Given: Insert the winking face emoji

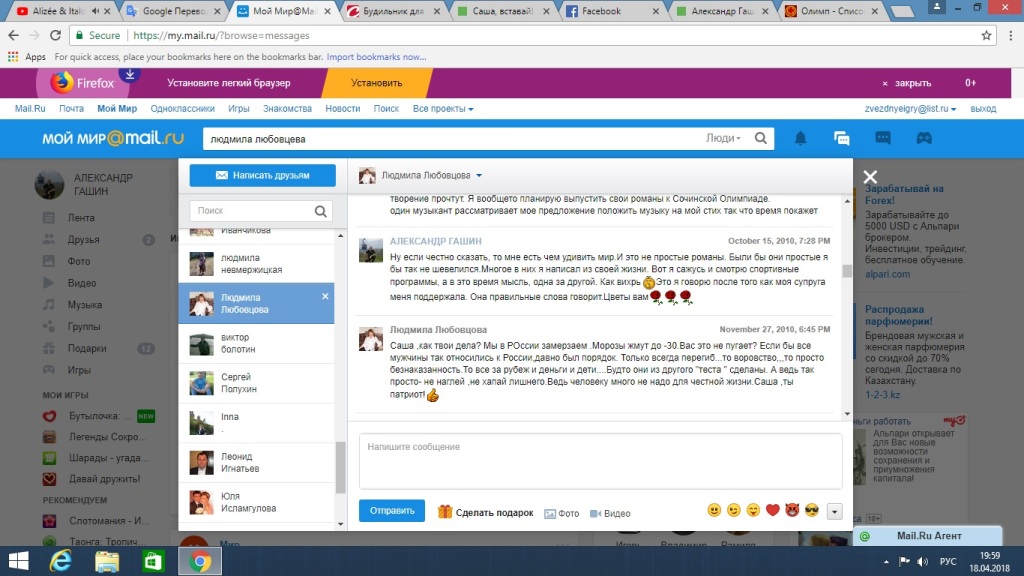Looking at the screenshot, I should pos(734,510).
